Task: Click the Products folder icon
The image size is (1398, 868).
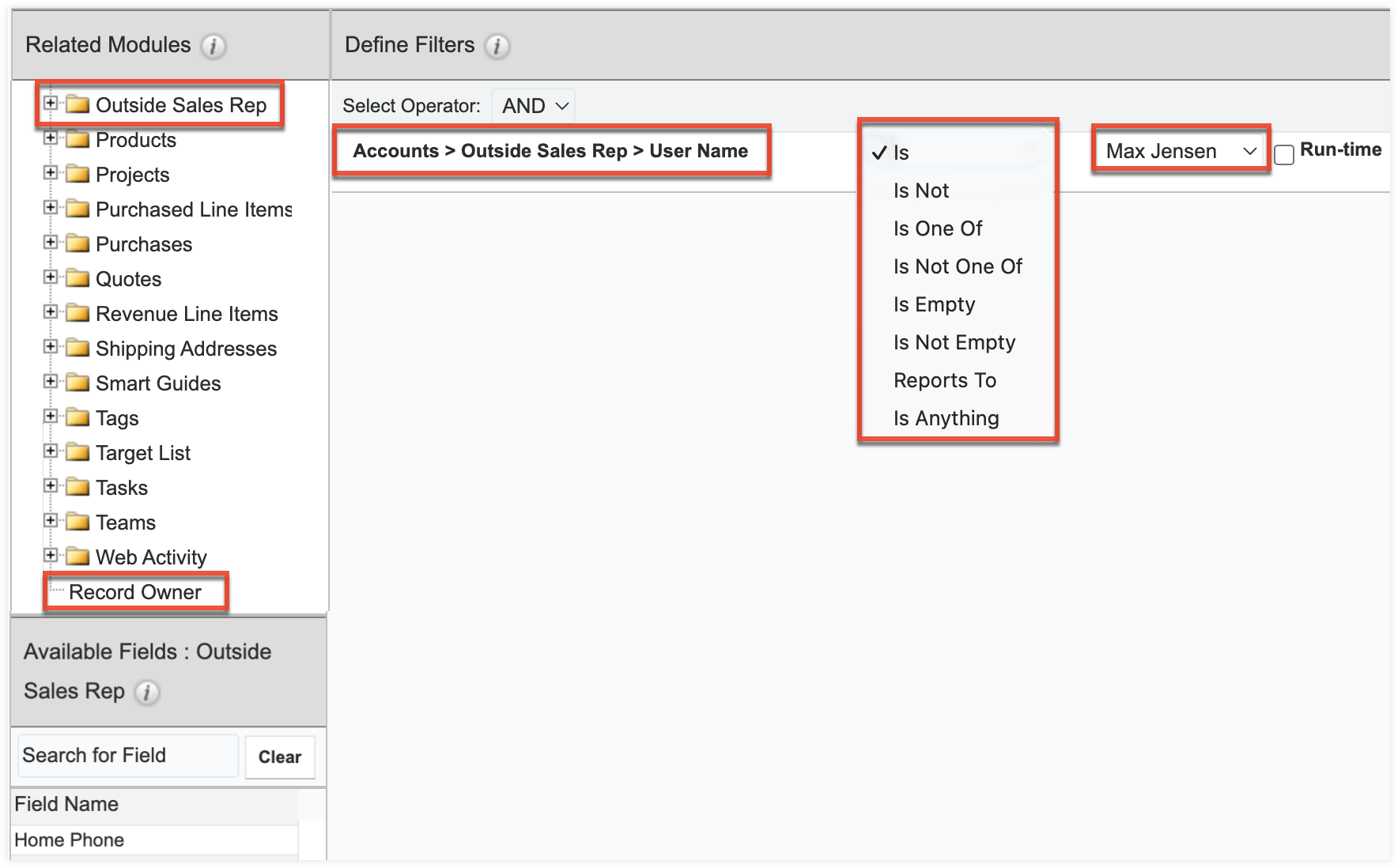Action: pyautogui.click(x=77, y=139)
